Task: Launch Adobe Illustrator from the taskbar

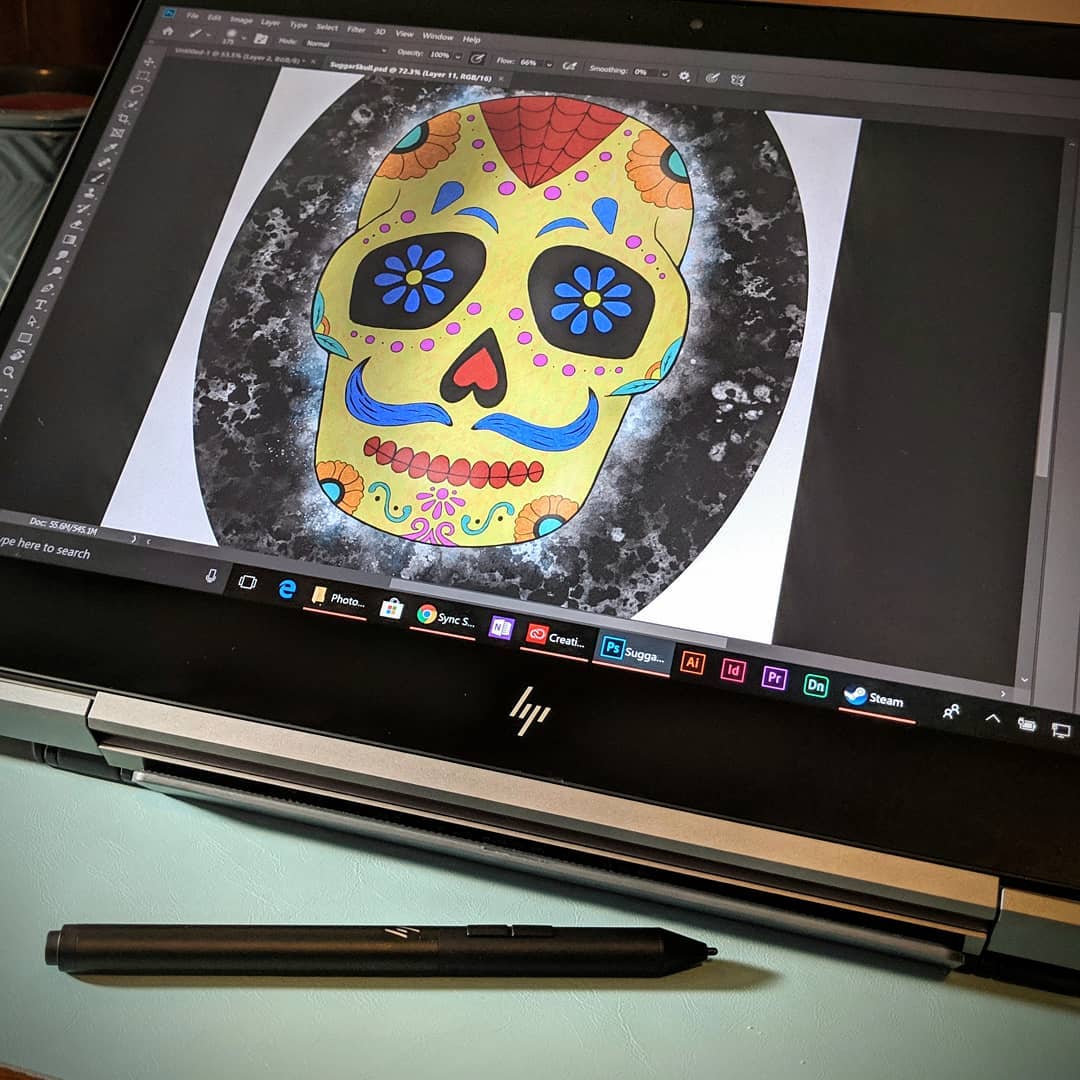Action: point(692,662)
